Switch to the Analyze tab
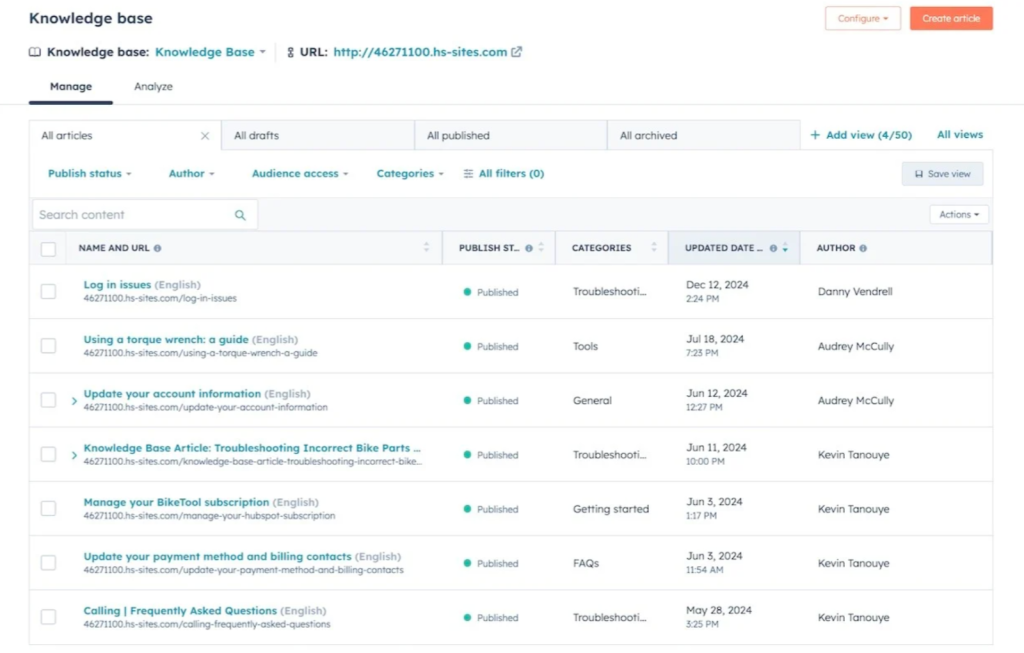The width and height of the screenshot is (1024, 653). (152, 86)
